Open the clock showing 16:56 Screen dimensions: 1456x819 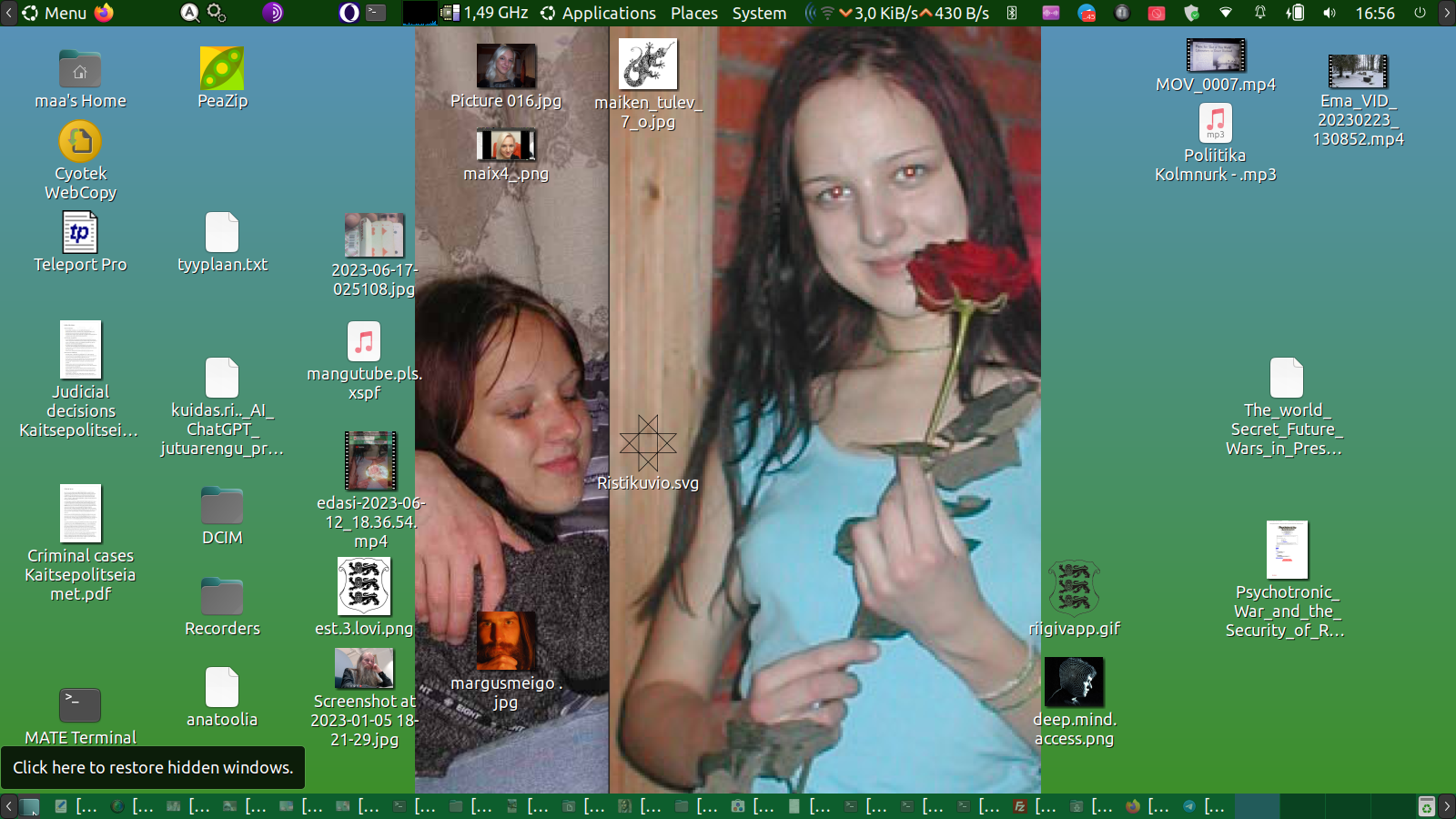click(x=1375, y=13)
